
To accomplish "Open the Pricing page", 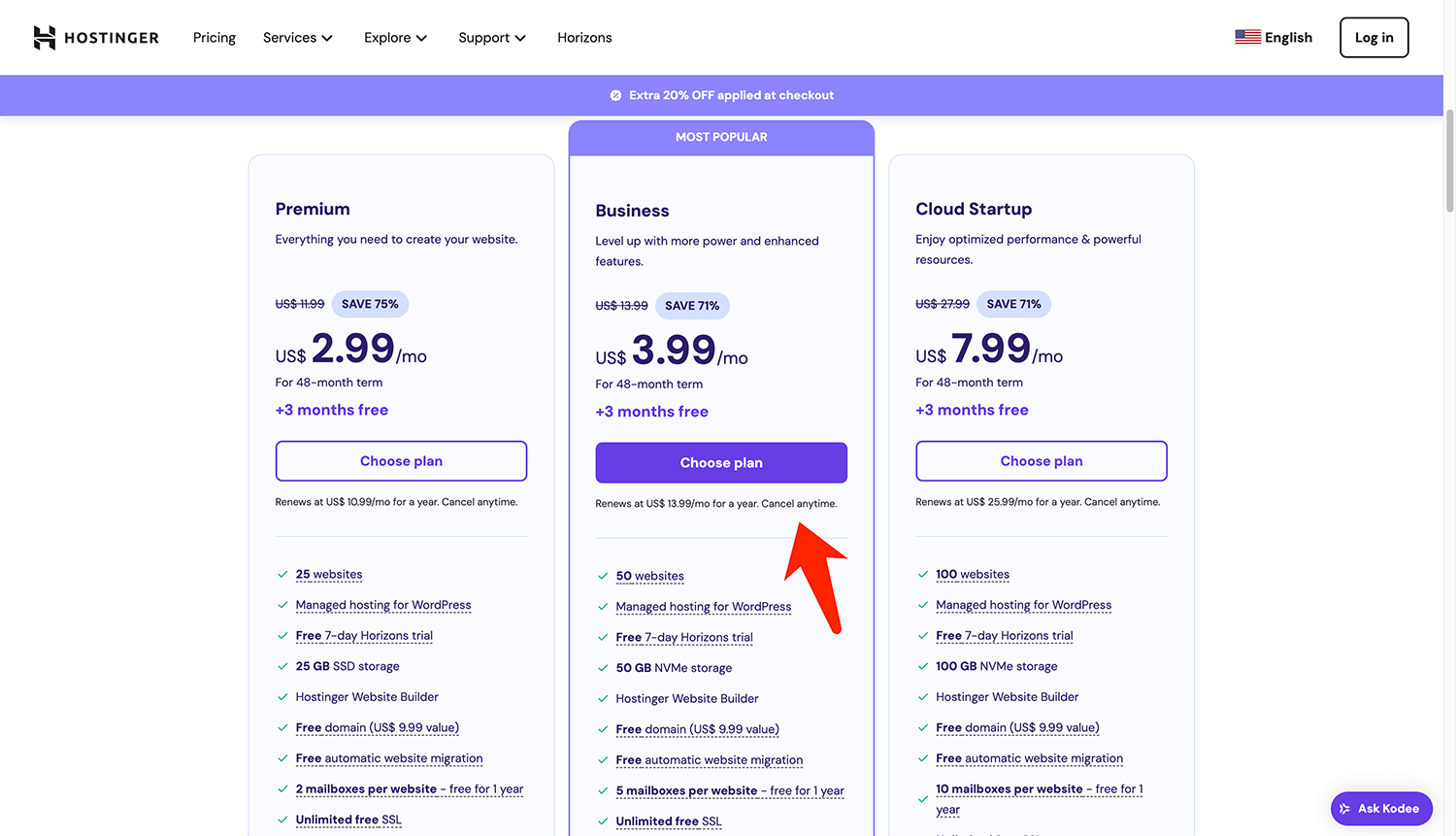I will [215, 37].
